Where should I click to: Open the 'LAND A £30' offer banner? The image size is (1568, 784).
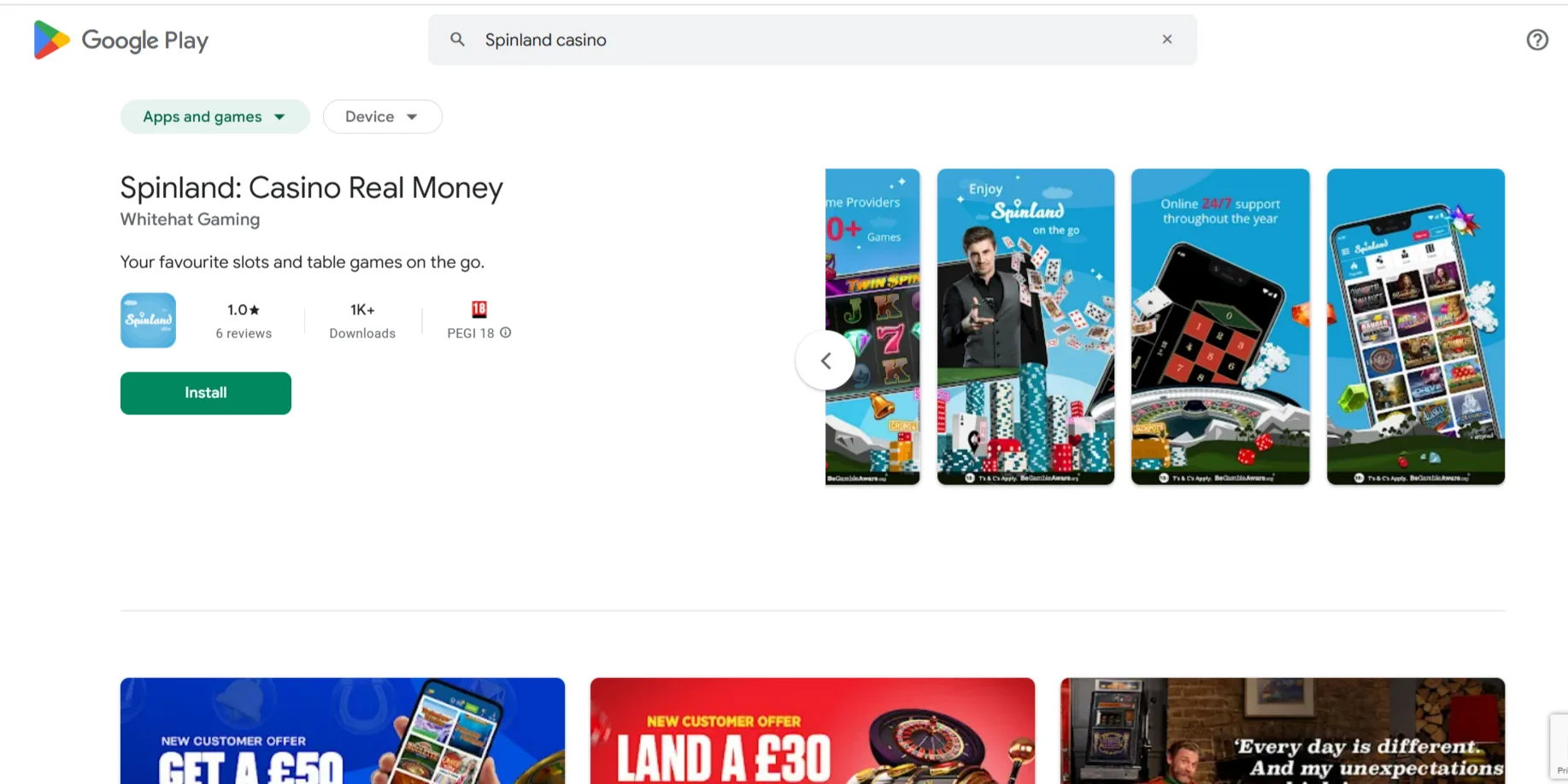point(813,731)
